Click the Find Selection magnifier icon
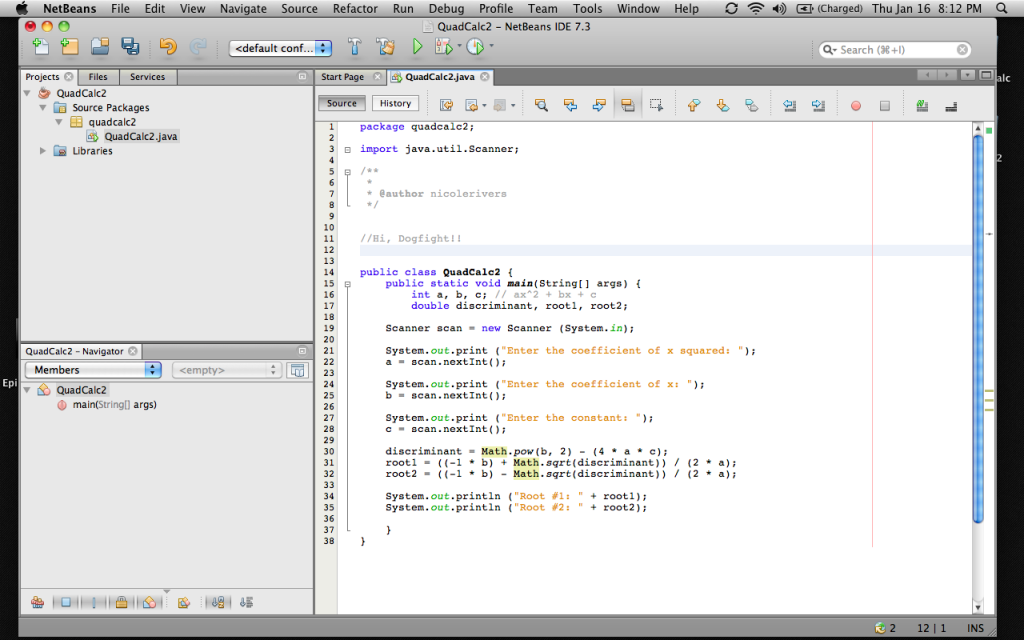Viewport: 1024px width, 640px height. [x=541, y=104]
